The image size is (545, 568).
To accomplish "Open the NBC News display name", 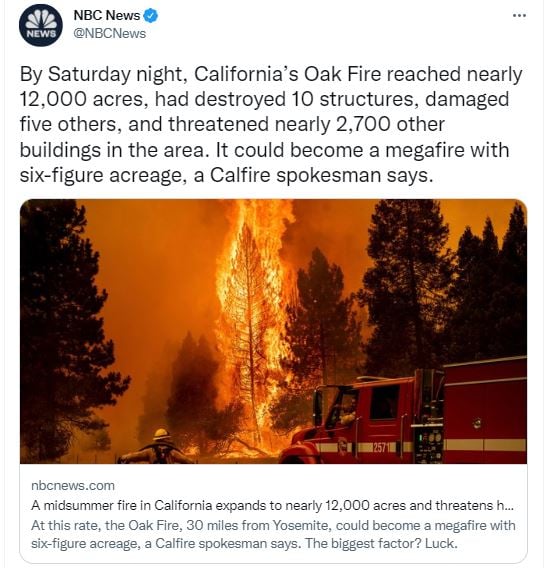I will (x=106, y=15).
